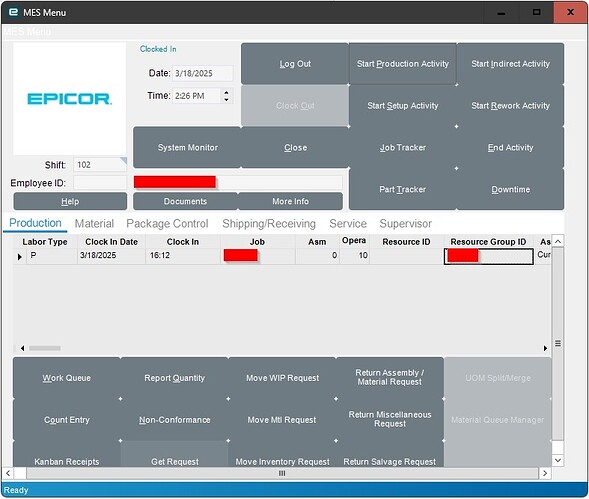Click the Epicor logo in title bar
Screen dimensions: 589x499
[x=14, y=12]
